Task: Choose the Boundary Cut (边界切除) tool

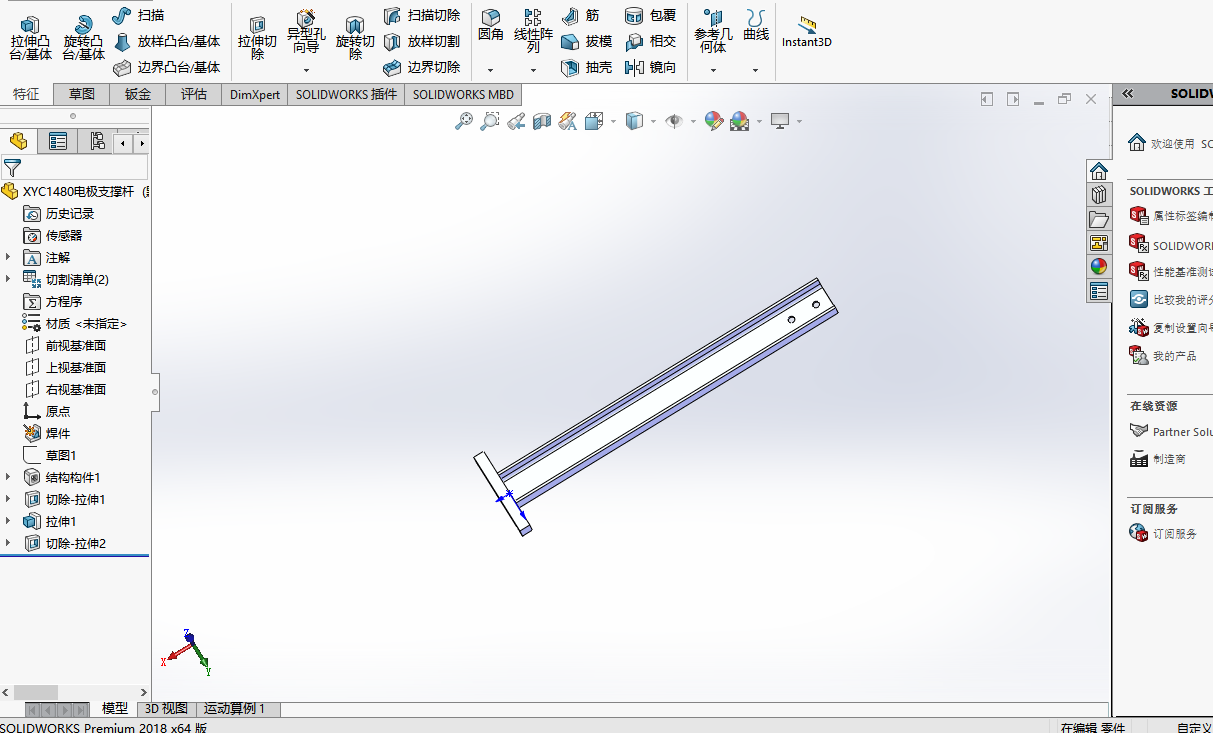Action: pos(422,68)
